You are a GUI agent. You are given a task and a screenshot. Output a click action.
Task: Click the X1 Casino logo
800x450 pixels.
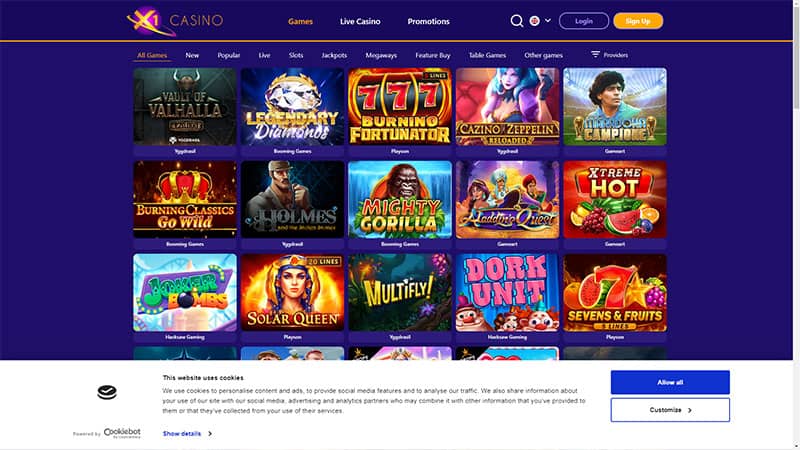point(174,21)
